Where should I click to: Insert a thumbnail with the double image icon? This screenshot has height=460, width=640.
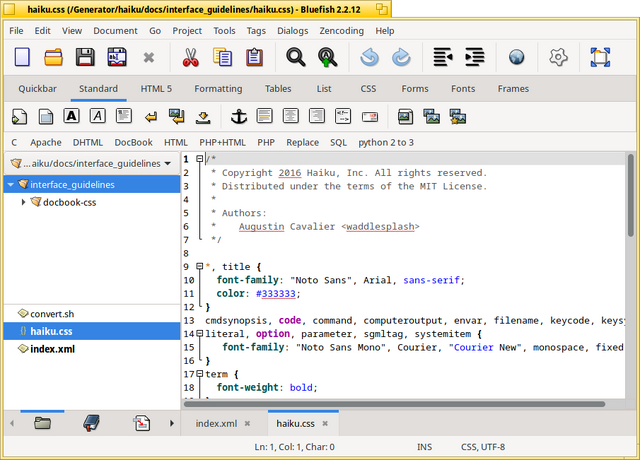point(431,116)
